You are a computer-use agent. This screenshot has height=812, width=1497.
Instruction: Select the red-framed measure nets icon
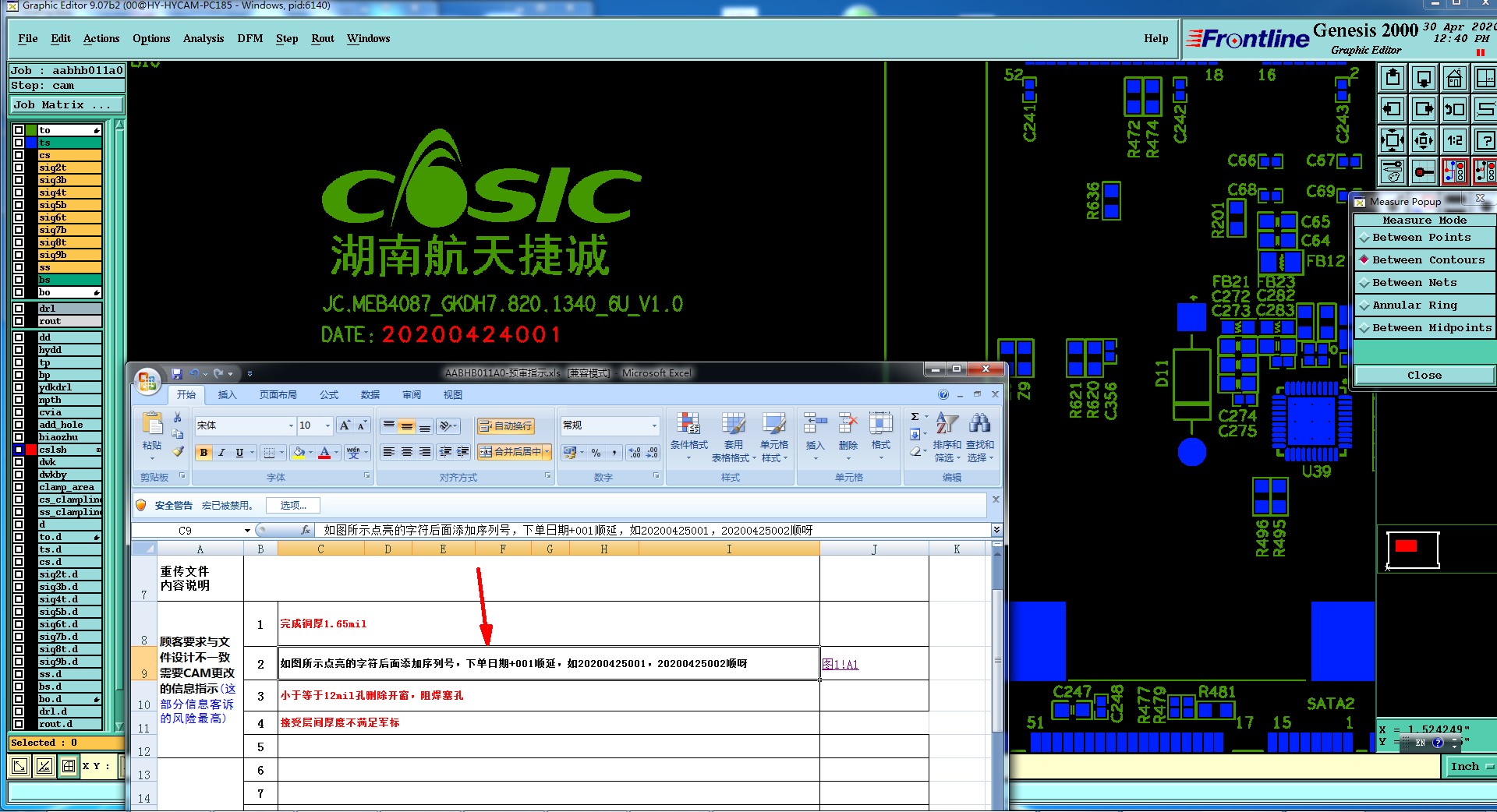(1455, 171)
